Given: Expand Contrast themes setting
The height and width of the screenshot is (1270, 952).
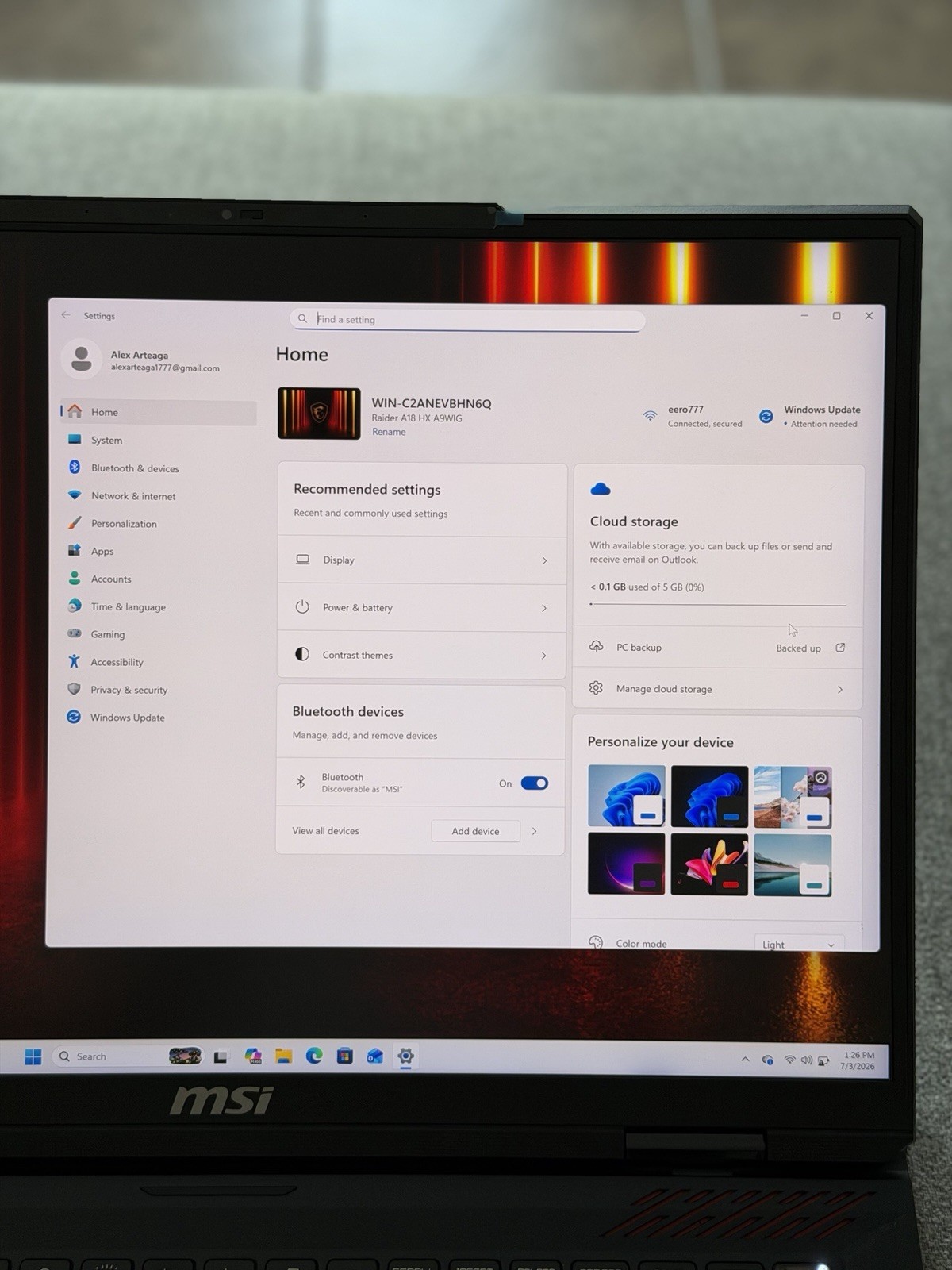Looking at the screenshot, I should (x=421, y=655).
